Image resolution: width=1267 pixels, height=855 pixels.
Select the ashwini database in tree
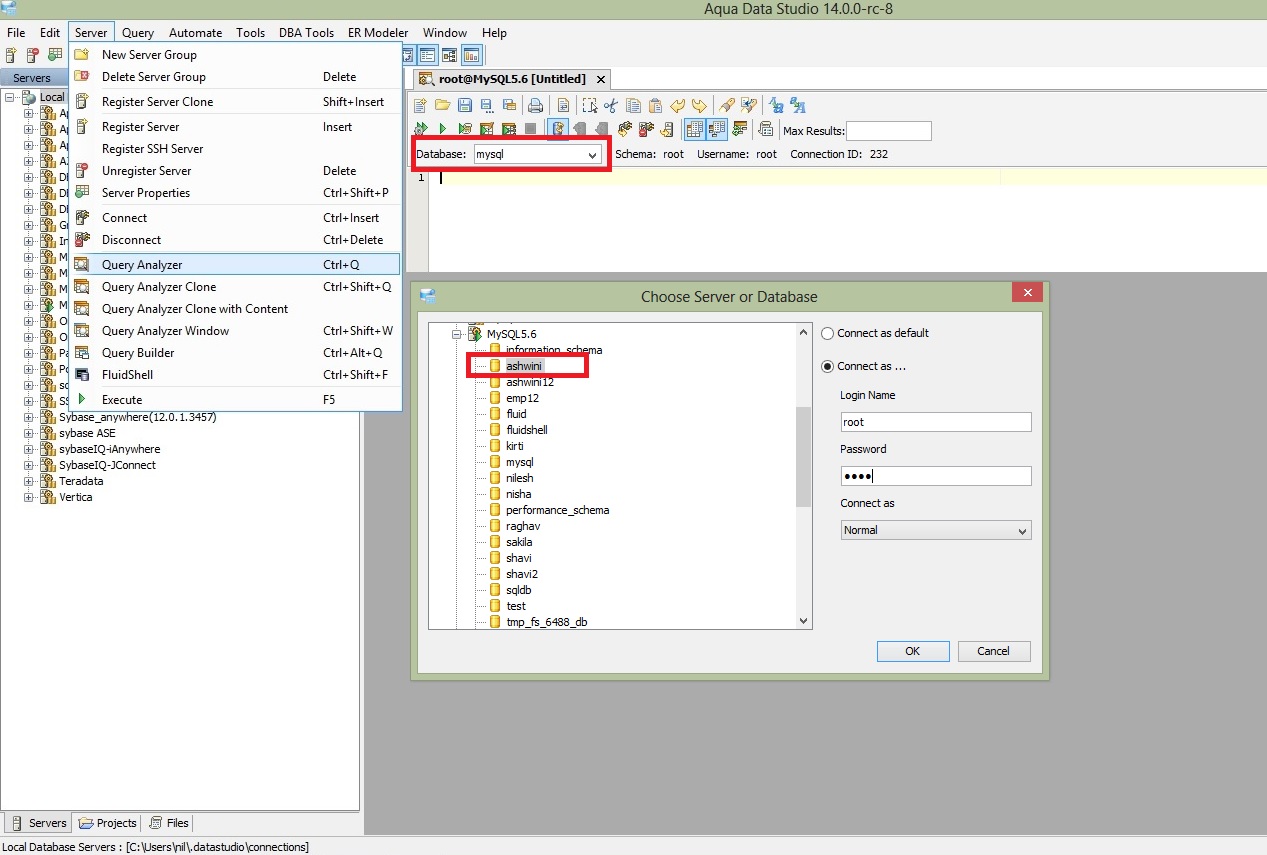[x=524, y=366]
